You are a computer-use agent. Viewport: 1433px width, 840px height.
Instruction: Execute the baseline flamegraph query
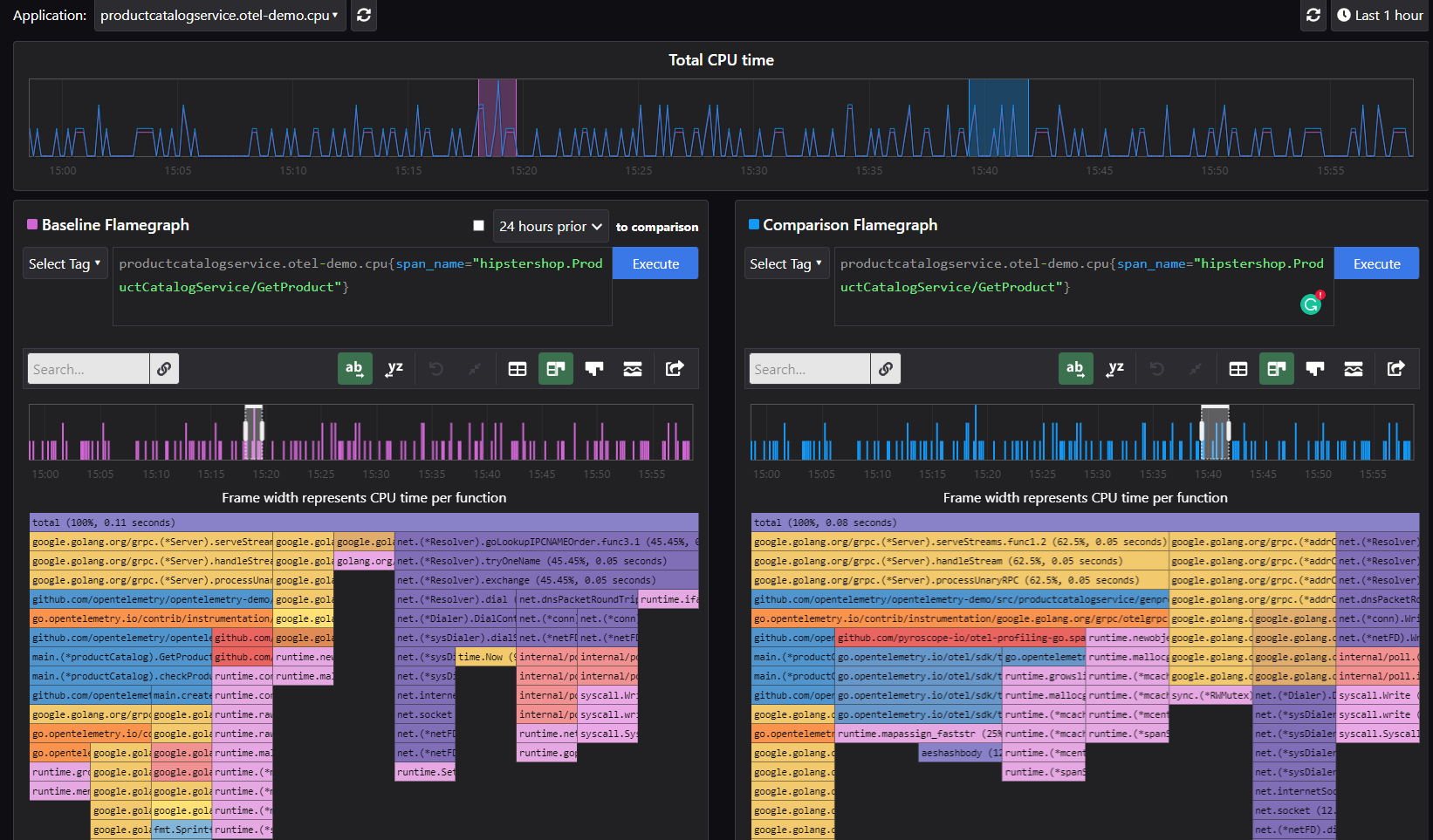coord(655,263)
